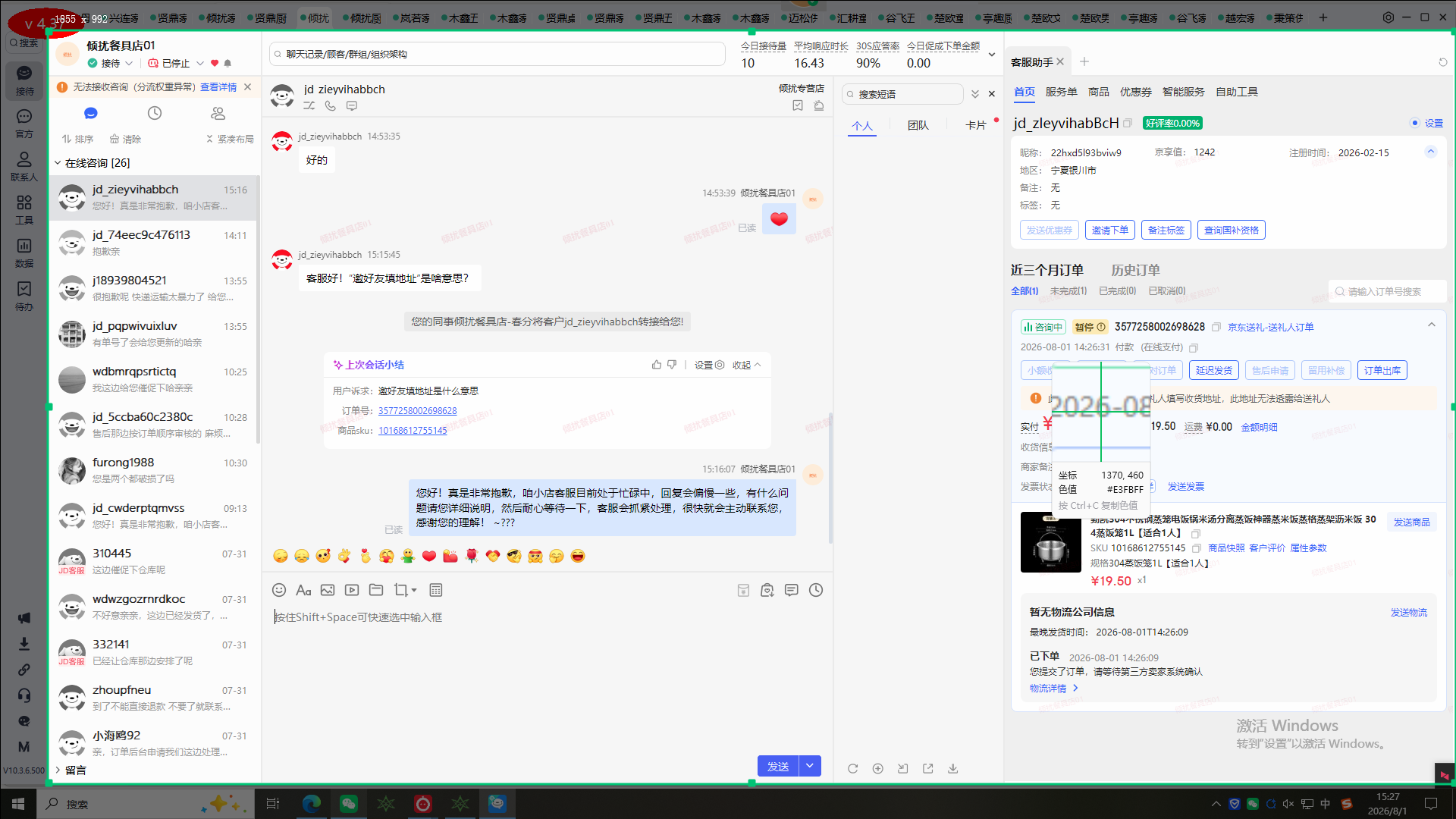Click the 延迟发货 button
1456x819 pixels.
[1214, 370]
